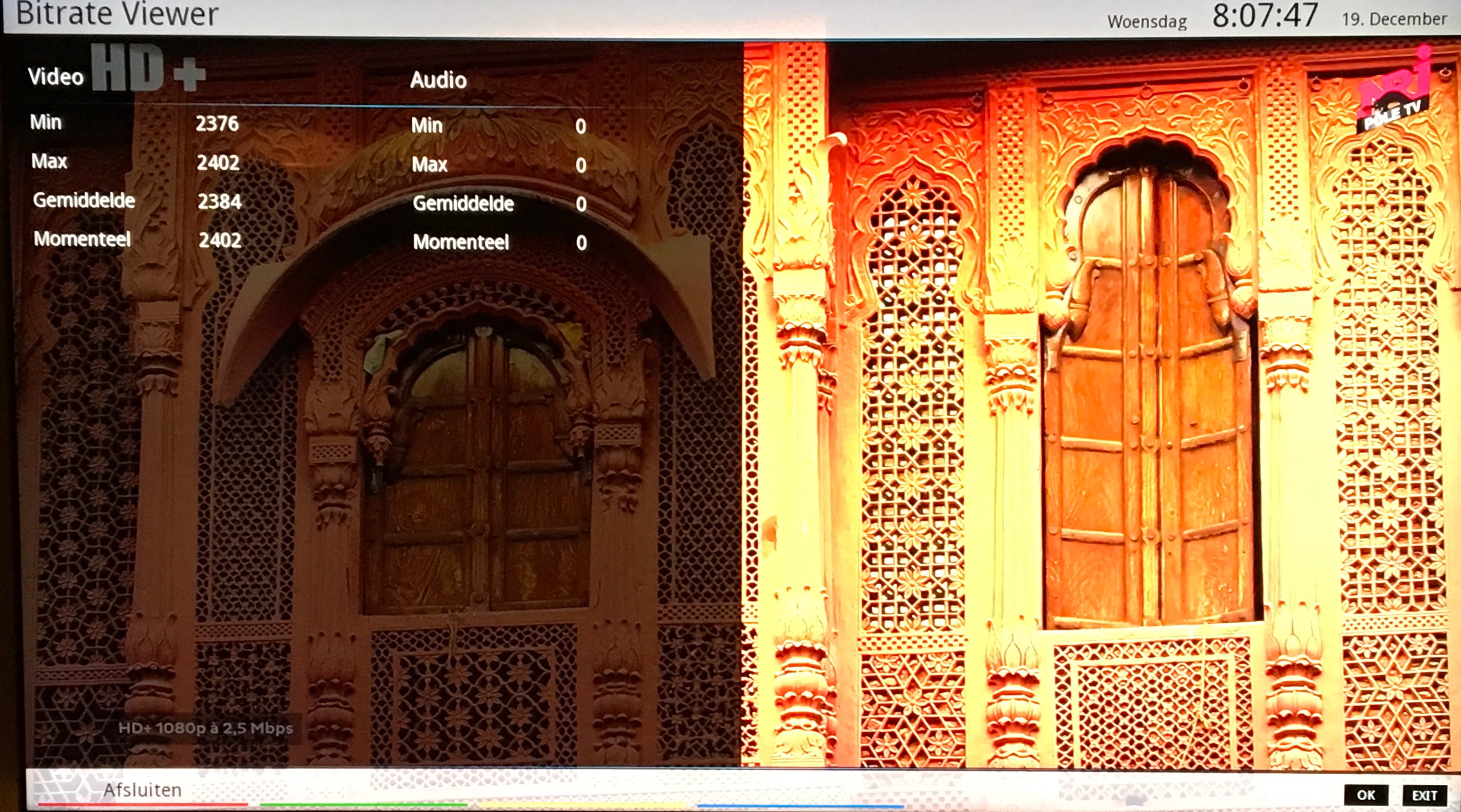Click the EXIT button in the footer
Image resolution: width=1461 pixels, height=812 pixels.
tap(1424, 795)
